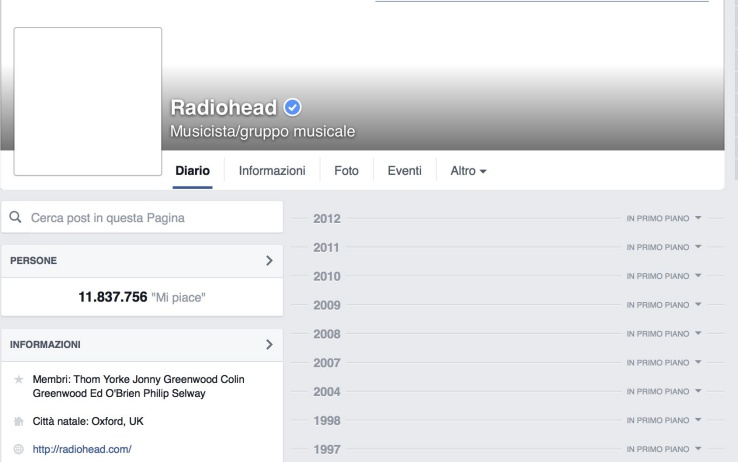This screenshot has height=462, width=738.
Task: Focus the 'Cerca post in questa Pagina' search field
Action: (142, 217)
